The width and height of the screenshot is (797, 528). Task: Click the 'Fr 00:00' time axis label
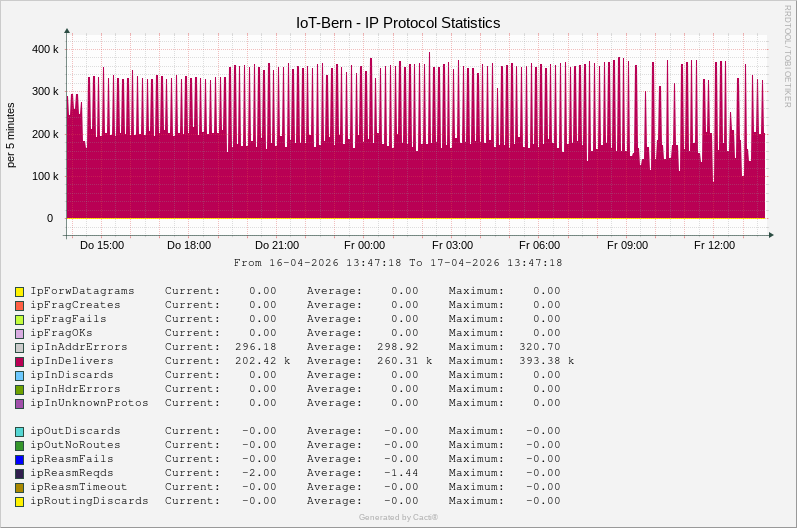(x=364, y=245)
